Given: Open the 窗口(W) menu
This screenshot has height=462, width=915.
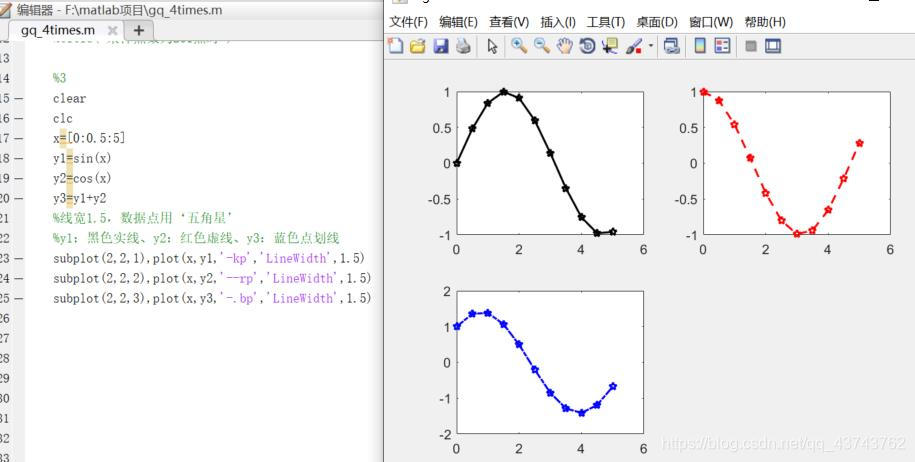Looking at the screenshot, I should pyautogui.click(x=711, y=22).
